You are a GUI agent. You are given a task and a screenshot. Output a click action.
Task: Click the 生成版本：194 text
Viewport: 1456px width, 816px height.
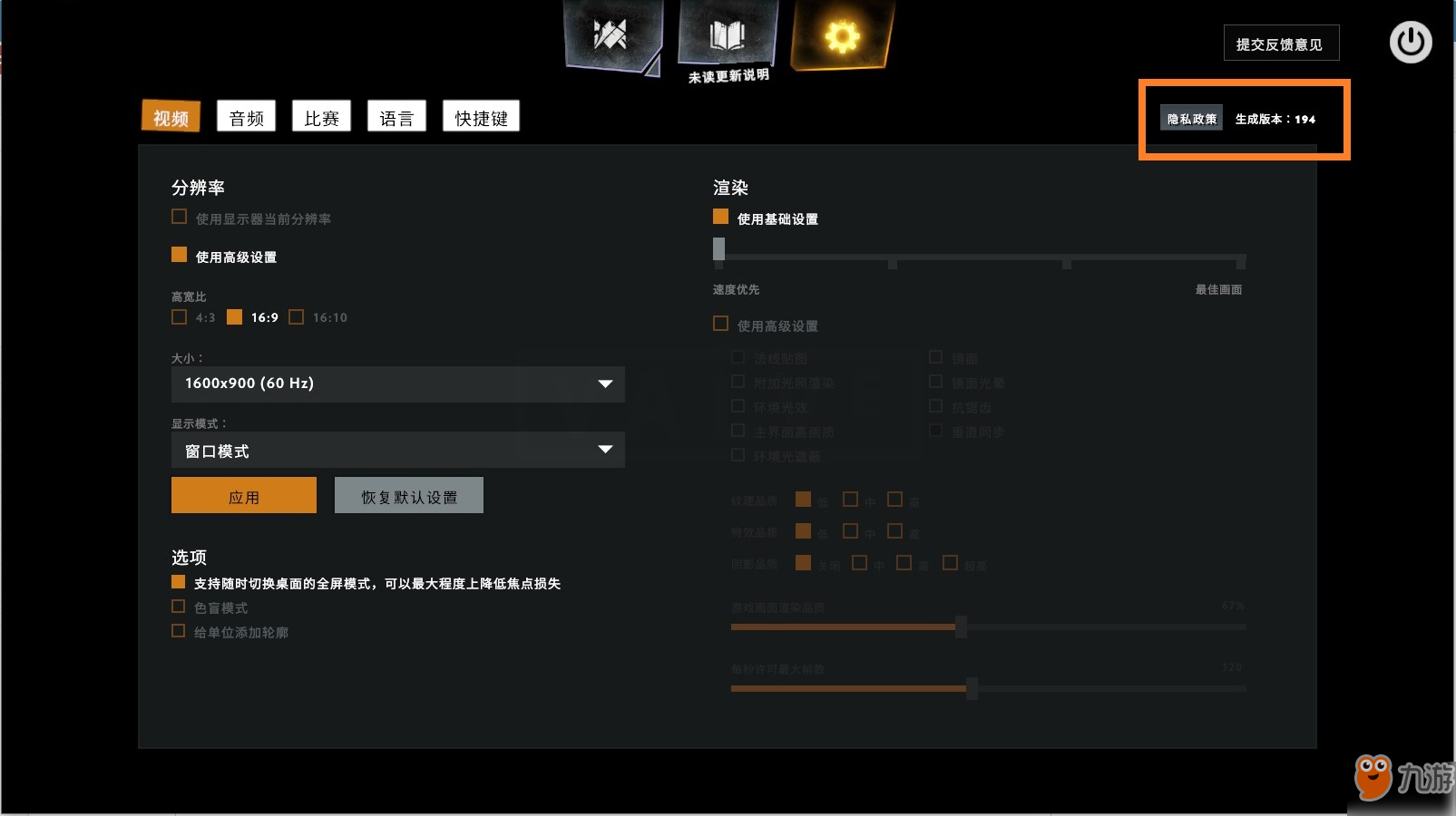[x=1275, y=119]
